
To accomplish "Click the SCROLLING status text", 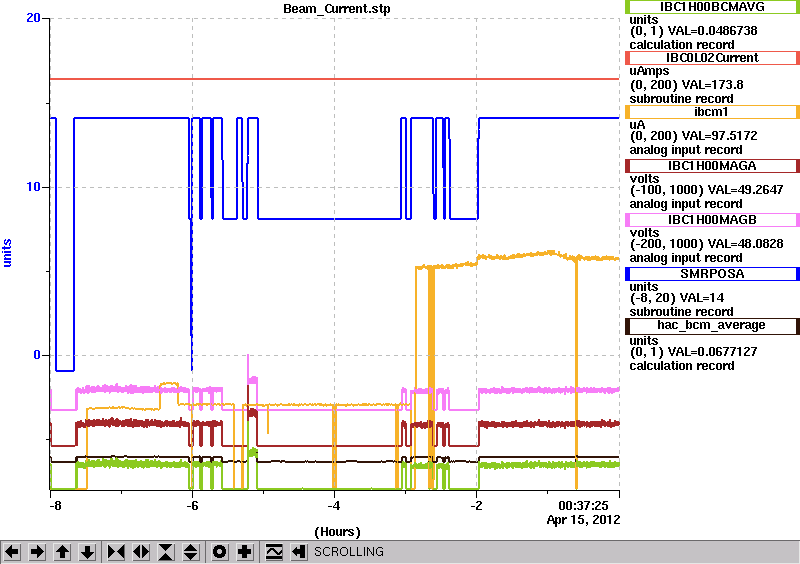I will click(x=349, y=552).
